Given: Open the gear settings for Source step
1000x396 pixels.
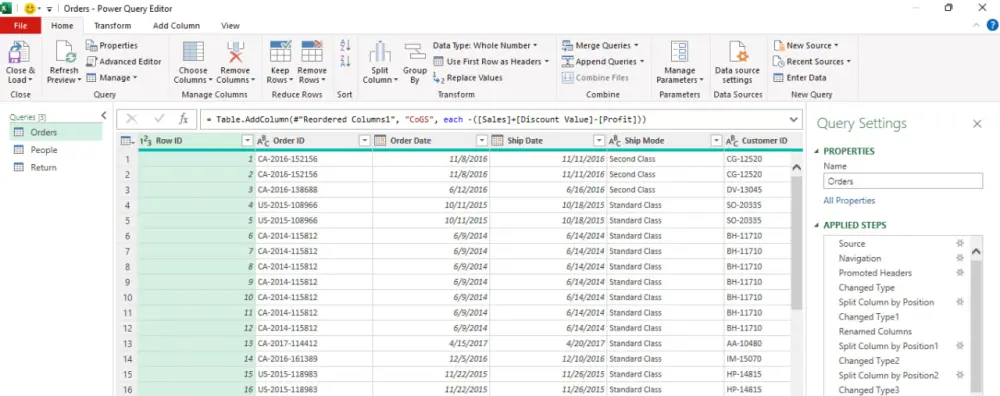Looking at the screenshot, I should pos(959,244).
